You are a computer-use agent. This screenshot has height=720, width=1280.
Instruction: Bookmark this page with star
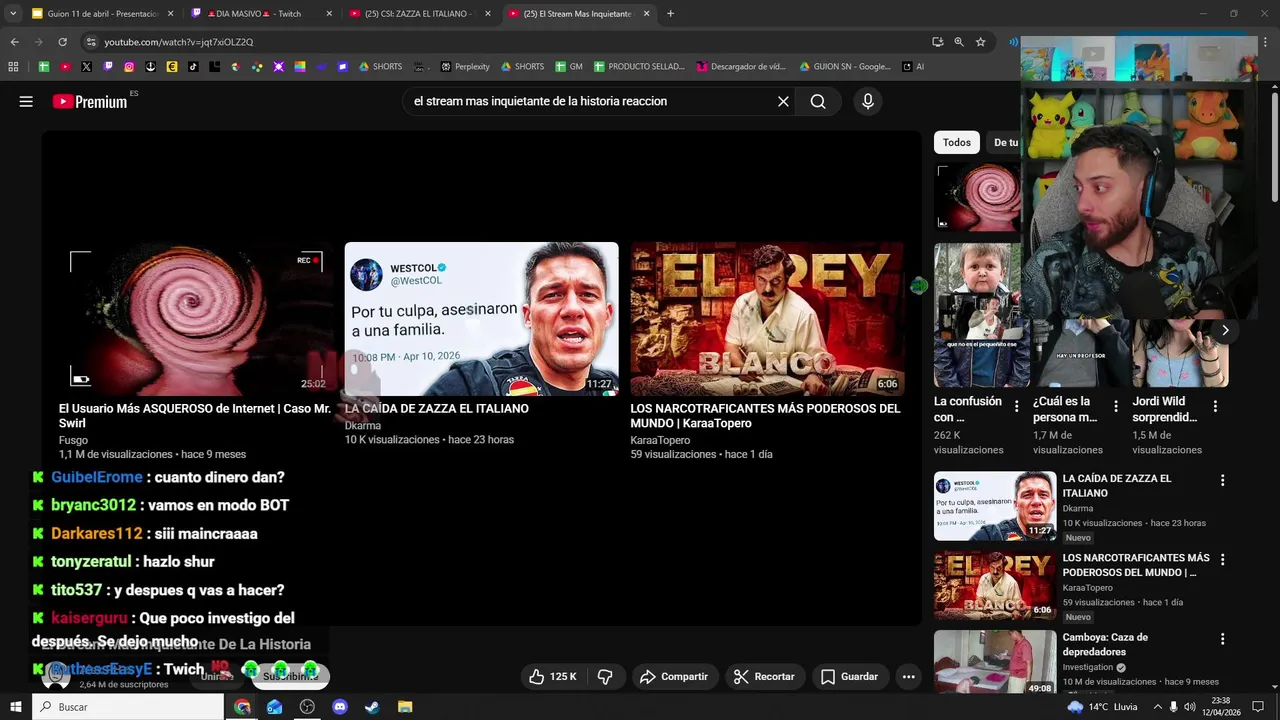tap(980, 42)
